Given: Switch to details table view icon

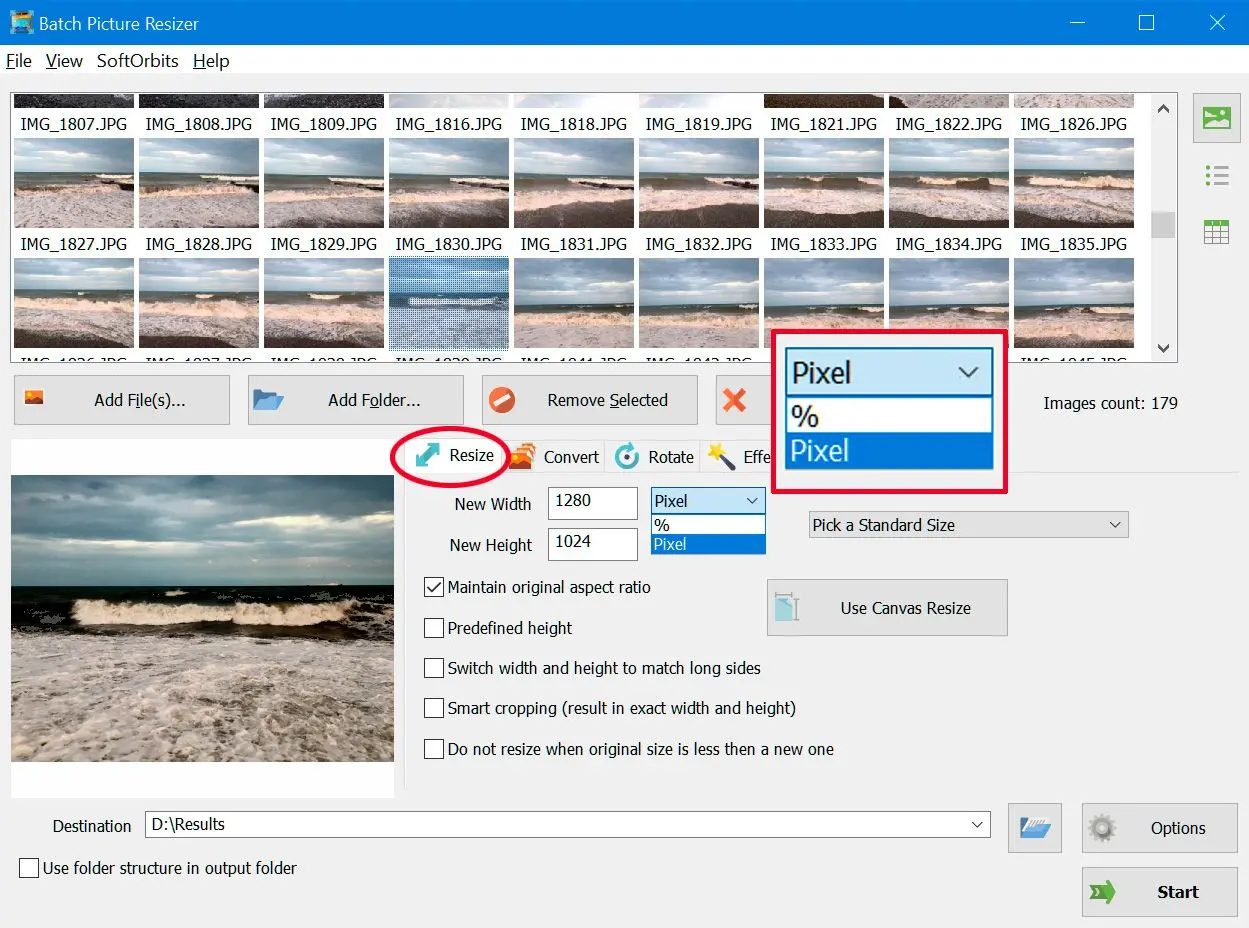Looking at the screenshot, I should point(1216,233).
